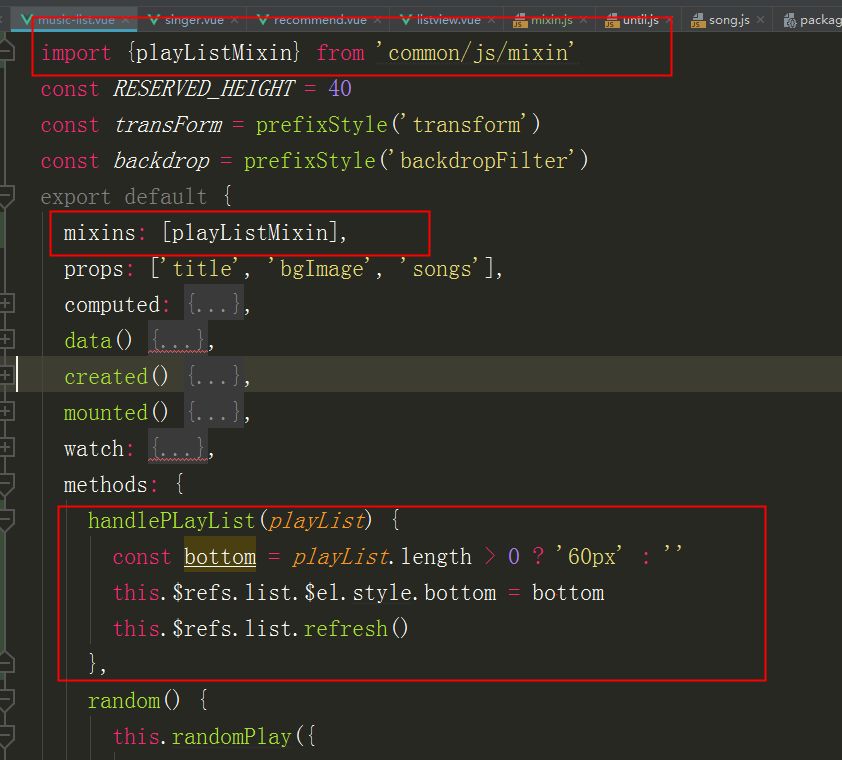Close the song.js tab
This screenshot has width=842, height=760.
tap(760, 20)
